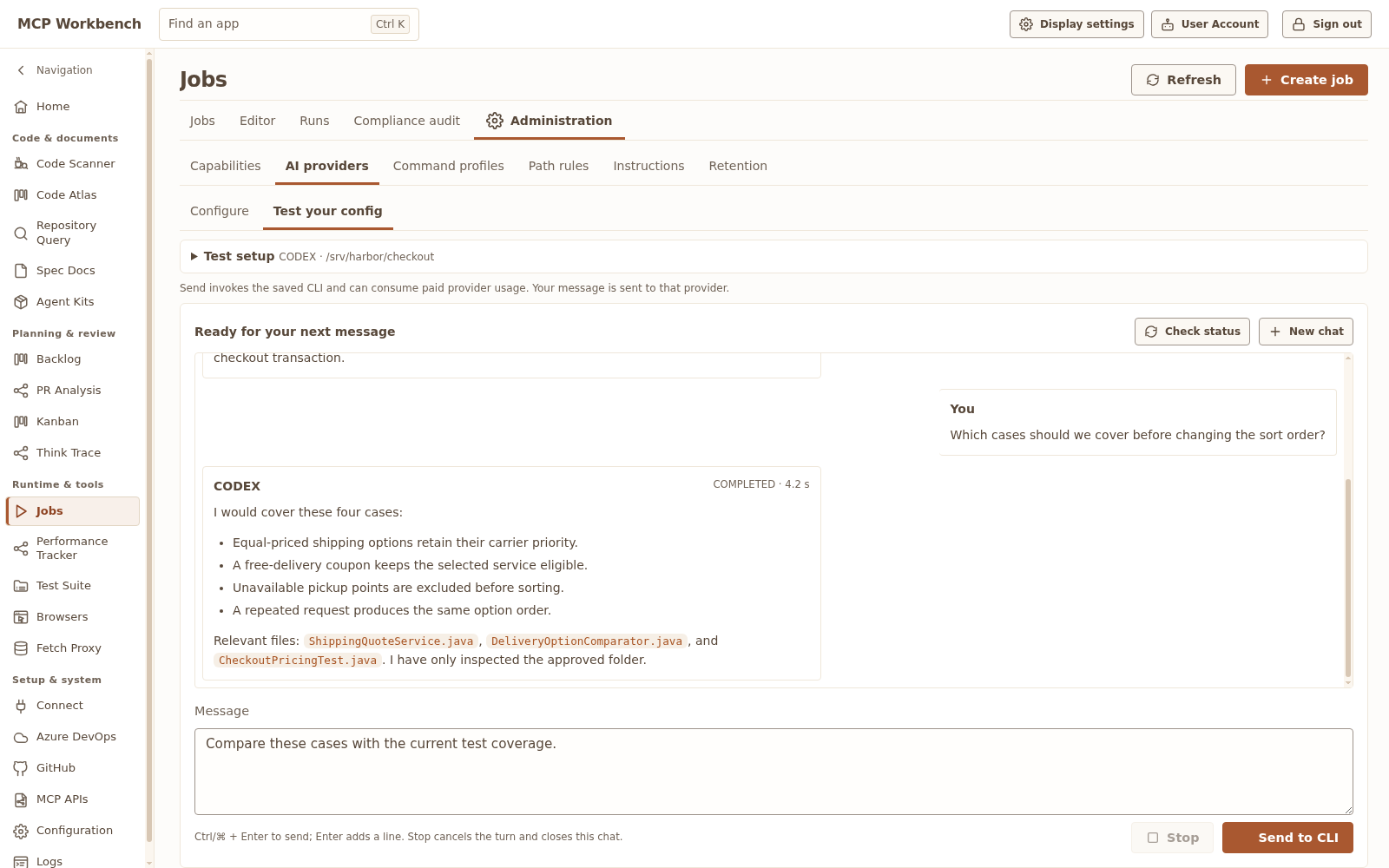Open the Instructions sub-tab
Screen dimensions: 1389x868
tap(648, 166)
